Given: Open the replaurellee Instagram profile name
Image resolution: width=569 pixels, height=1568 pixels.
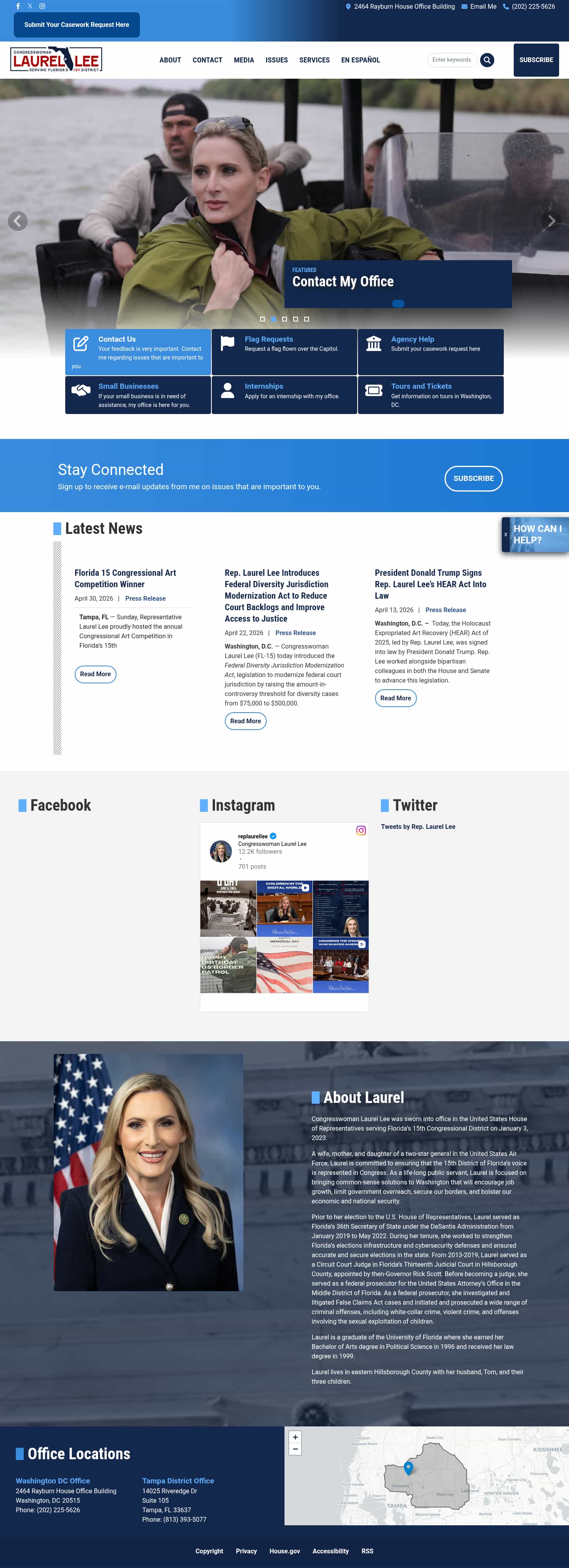Looking at the screenshot, I should coord(253,836).
